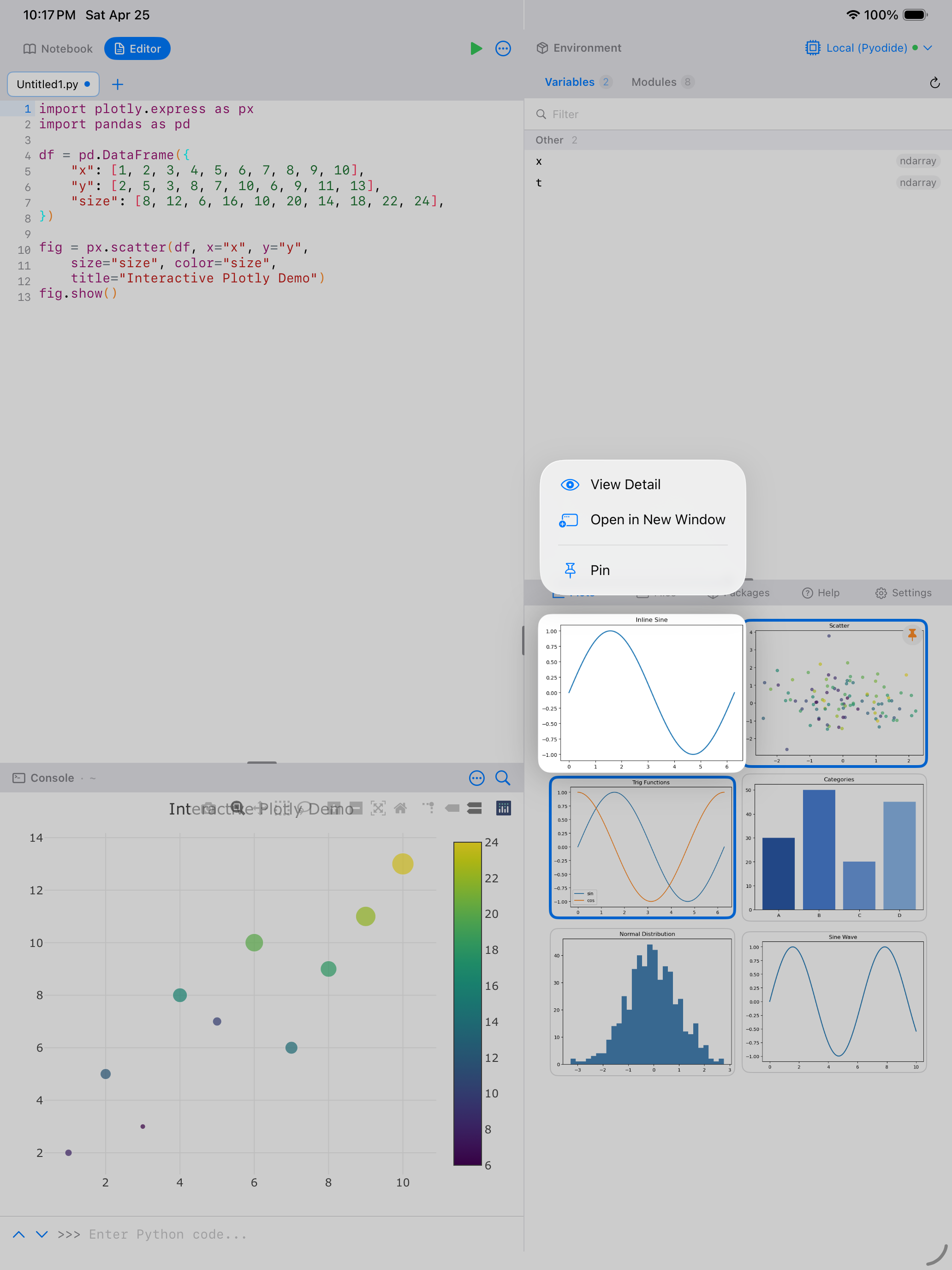952x1270 pixels.
Task: Show closest data on hover
Action: pos(452,809)
